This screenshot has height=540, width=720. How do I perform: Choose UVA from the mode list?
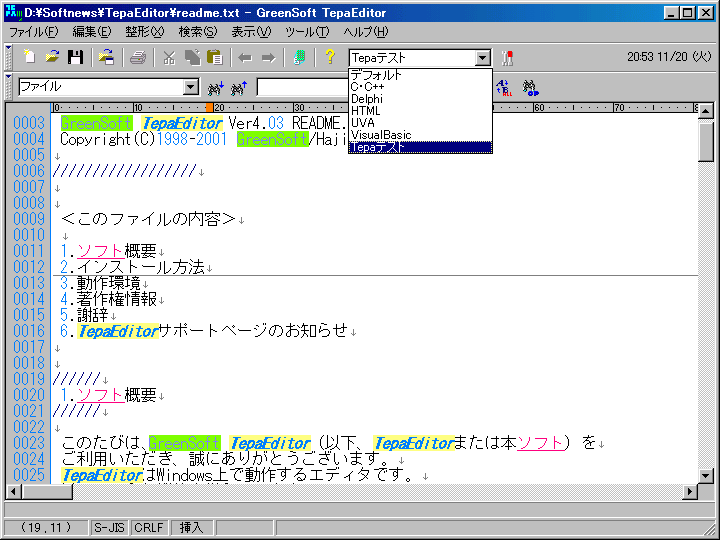click(x=420, y=123)
